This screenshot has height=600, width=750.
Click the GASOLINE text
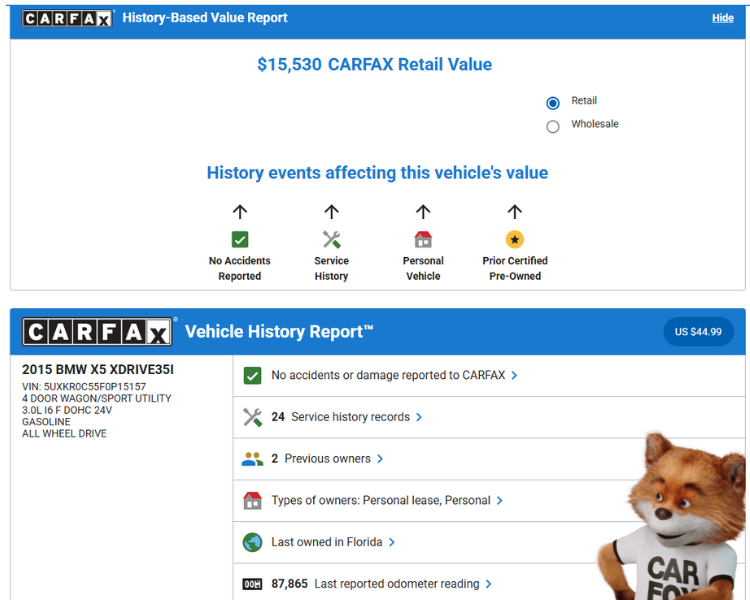(46, 422)
